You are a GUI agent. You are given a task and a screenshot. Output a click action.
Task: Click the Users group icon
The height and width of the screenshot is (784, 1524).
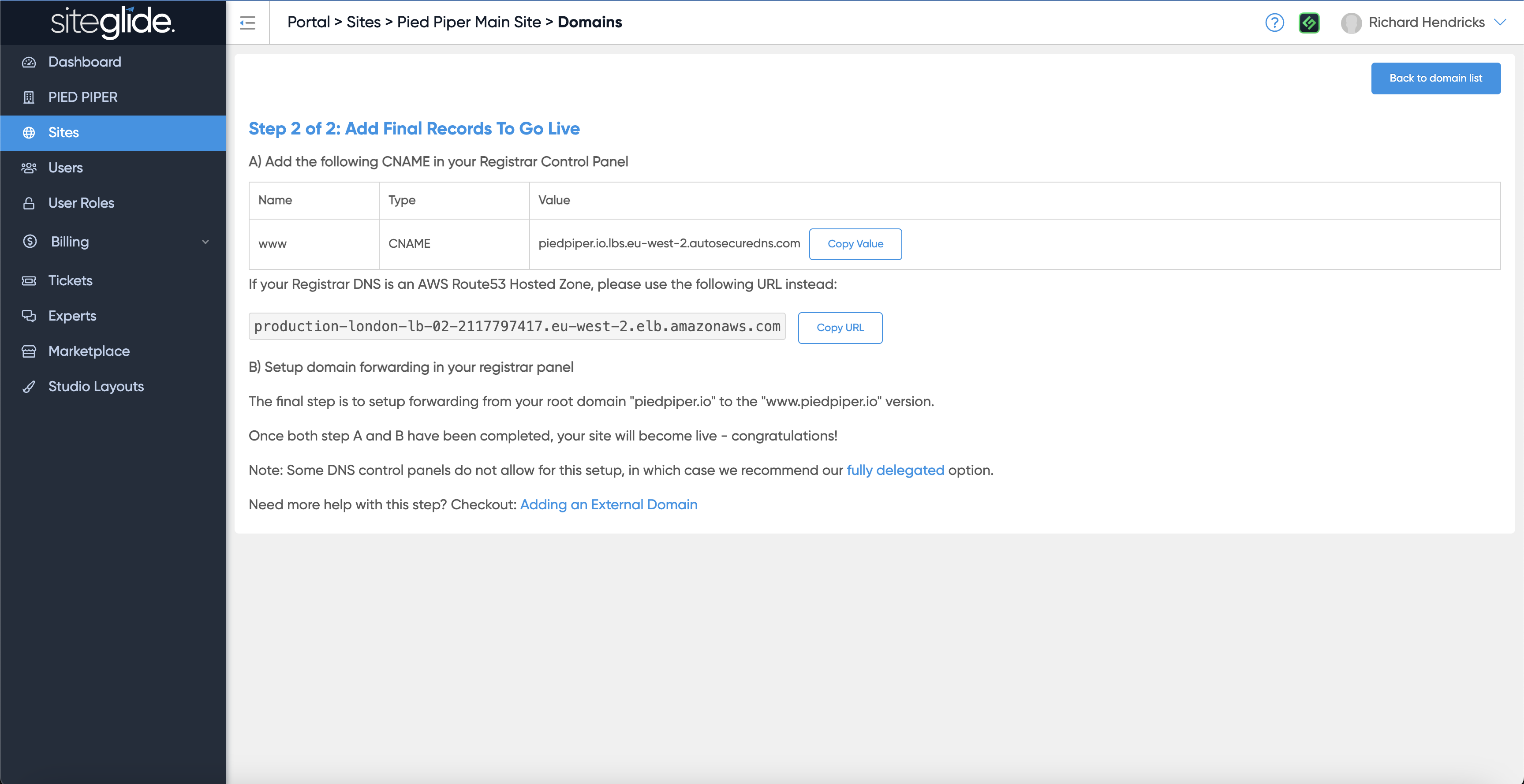(x=29, y=168)
